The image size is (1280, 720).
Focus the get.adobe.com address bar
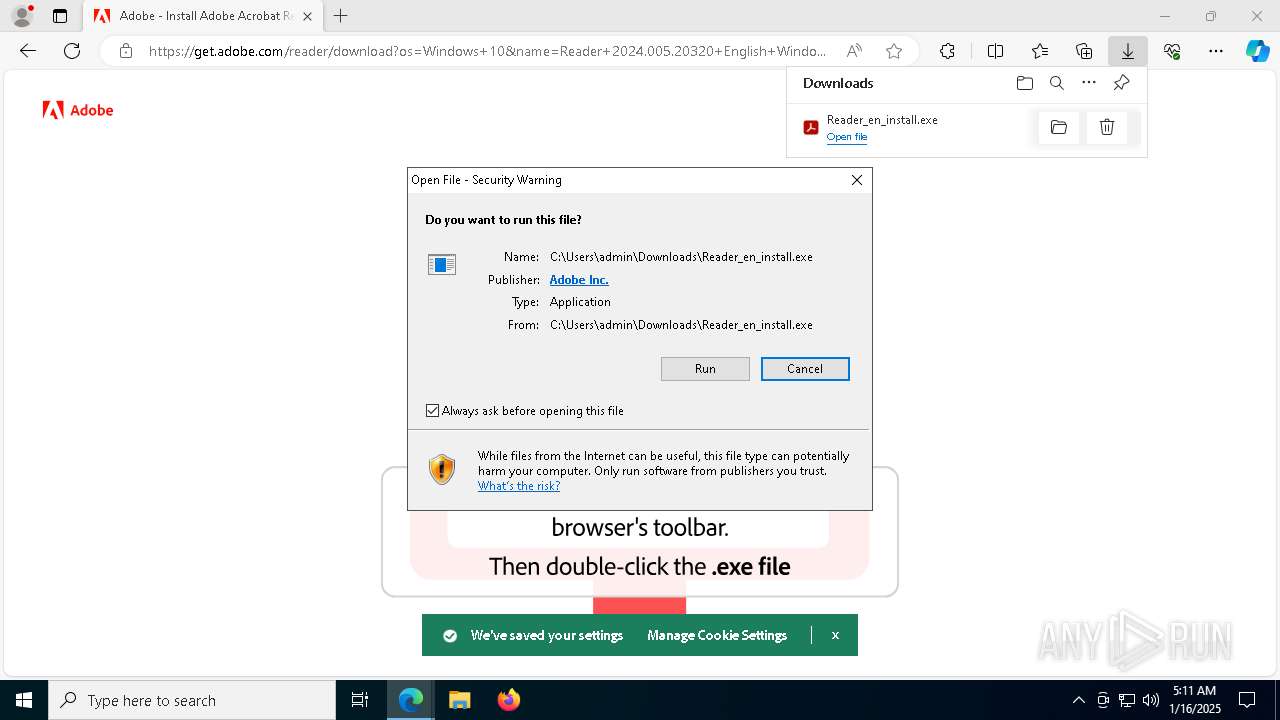pos(487,51)
